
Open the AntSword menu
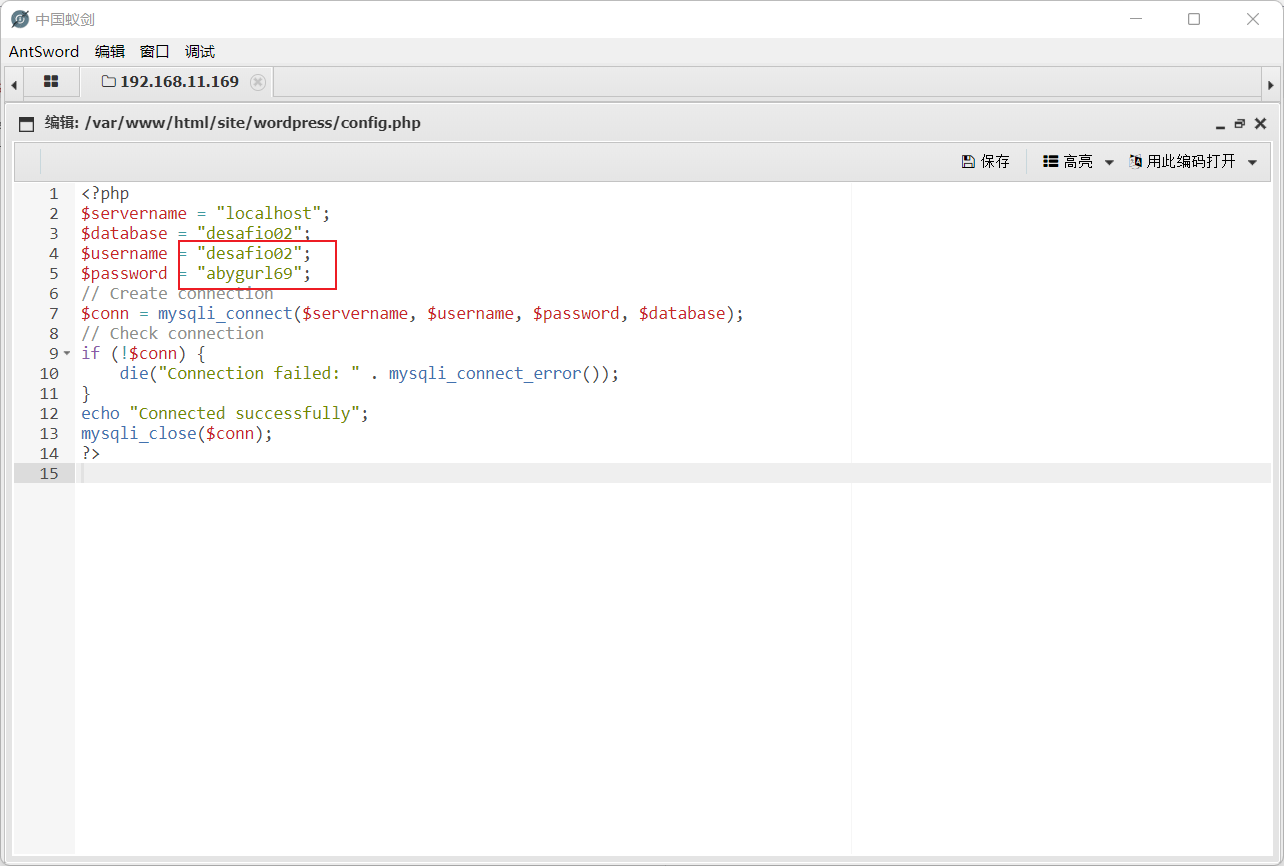coord(44,52)
